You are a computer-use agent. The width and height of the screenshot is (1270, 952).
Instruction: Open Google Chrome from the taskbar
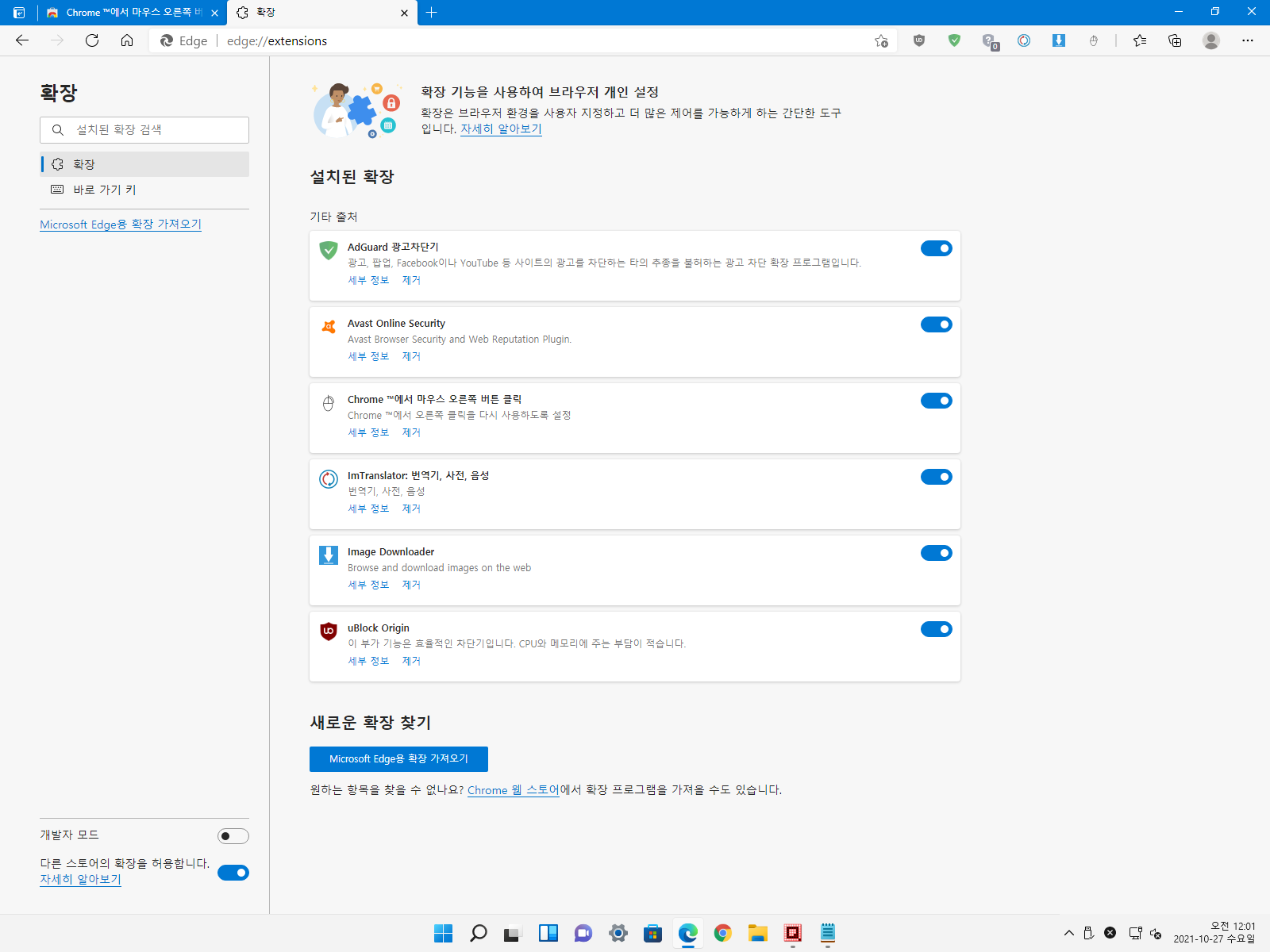pyautogui.click(x=723, y=933)
